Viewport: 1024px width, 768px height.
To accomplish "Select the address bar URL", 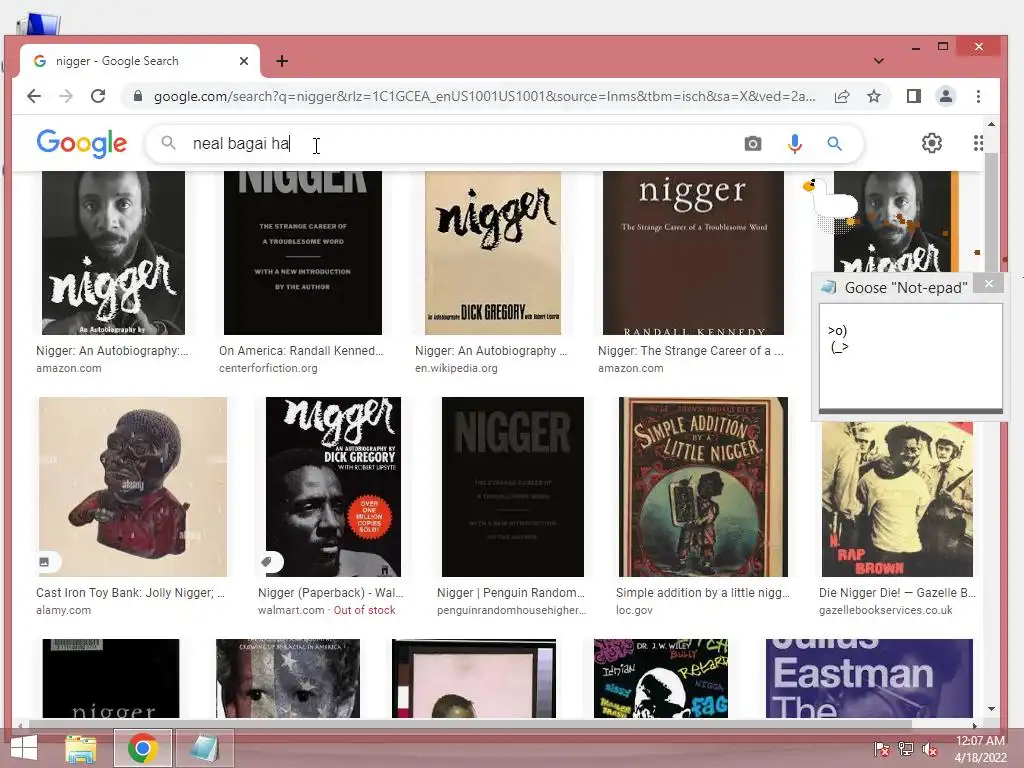I will pyautogui.click(x=484, y=96).
